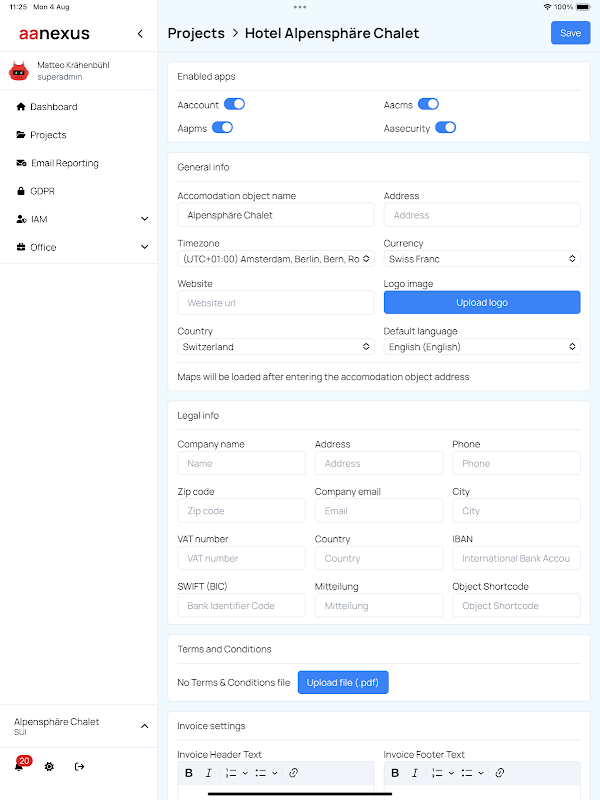The image size is (600, 800).
Task: Open the Default language dropdown
Action: [482, 347]
